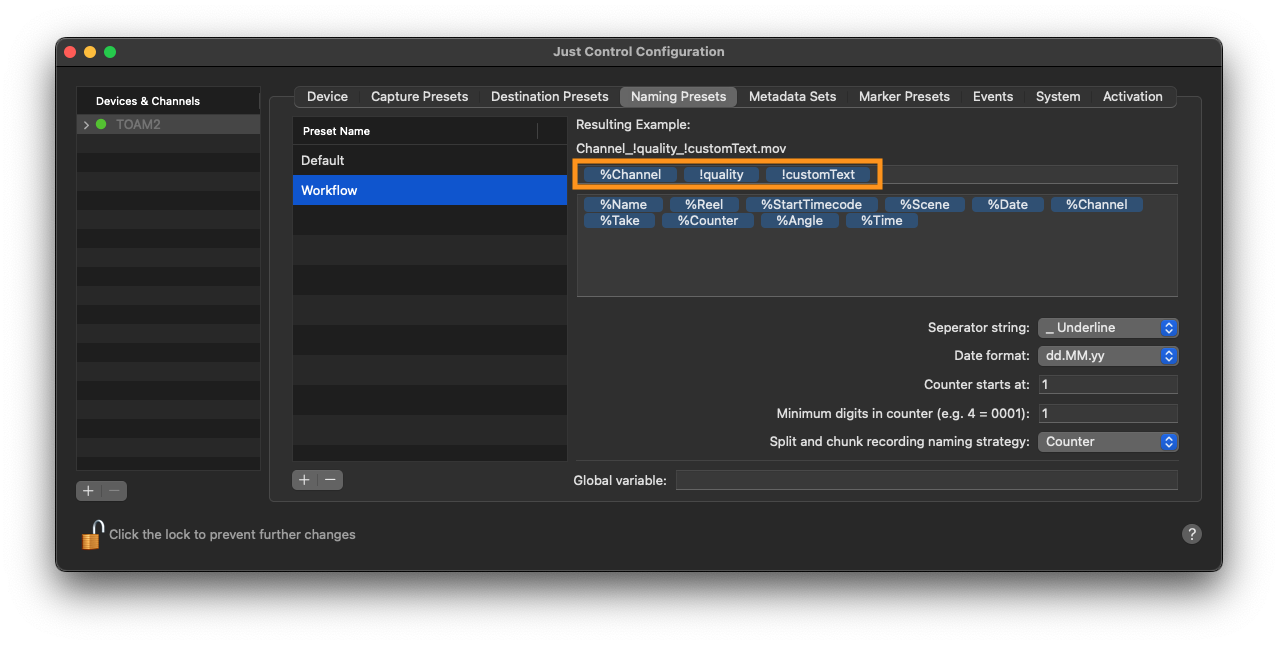1278x645 pixels.
Task: Switch to the Device tab
Action: [x=327, y=97]
